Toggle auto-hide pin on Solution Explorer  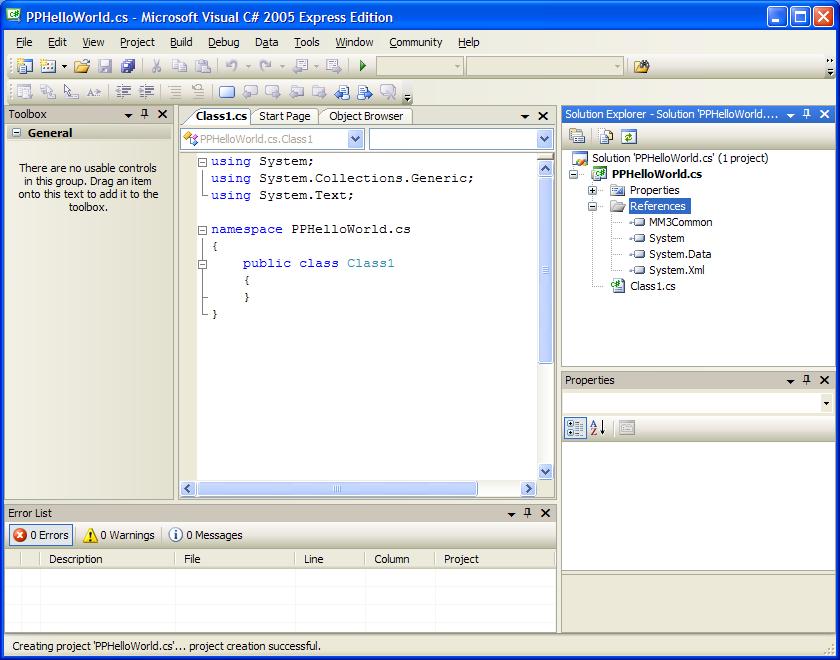click(x=806, y=114)
